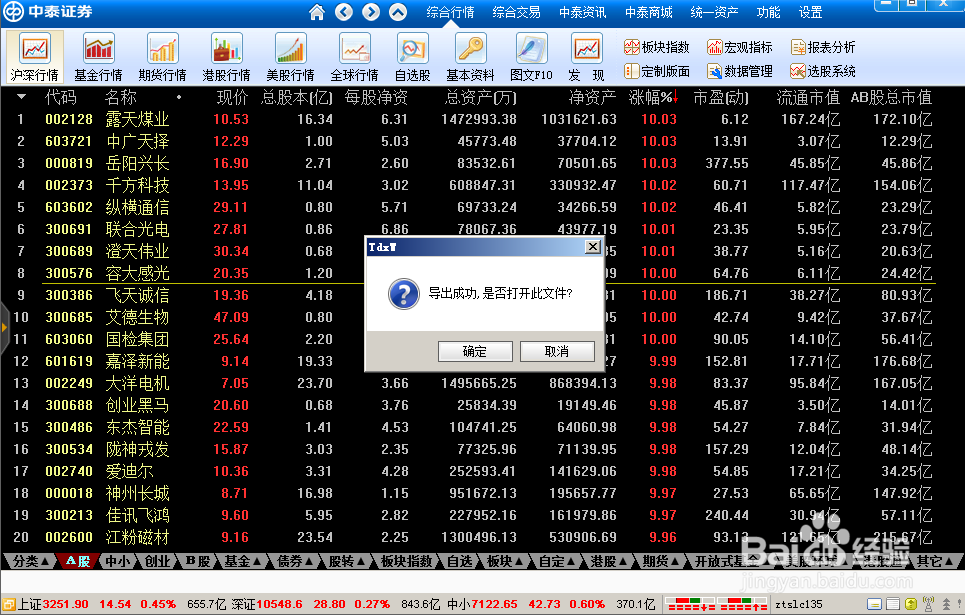This screenshot has width=965, height=615.
Task: Open the 港股行情 Hong Kong quotes
Action: point(226,57)
